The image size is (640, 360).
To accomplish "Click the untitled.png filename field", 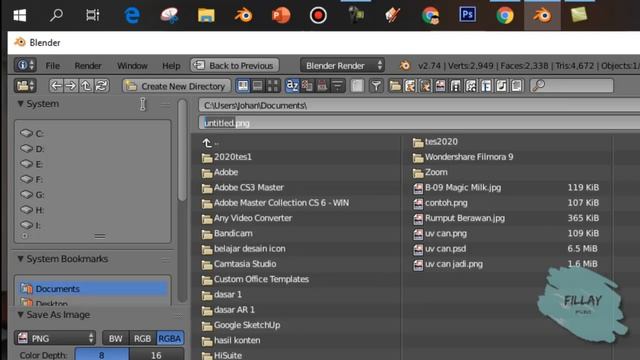I will pyautogui.click(x=419, y=123).
